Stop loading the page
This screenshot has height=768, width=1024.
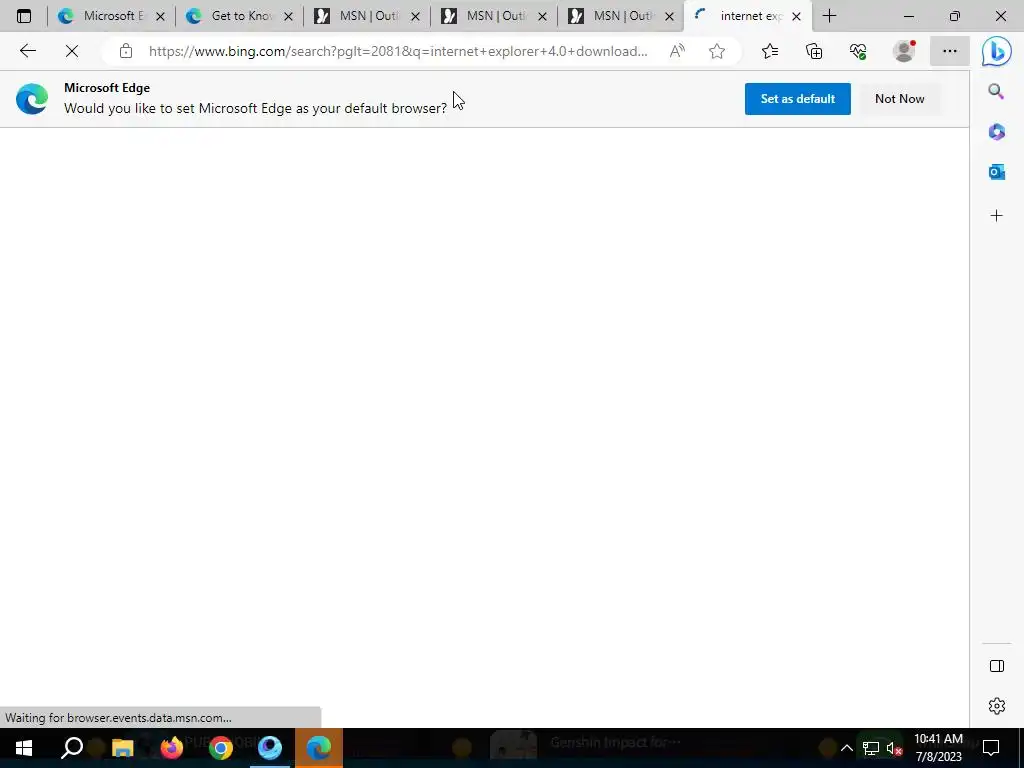coord(72,51)
